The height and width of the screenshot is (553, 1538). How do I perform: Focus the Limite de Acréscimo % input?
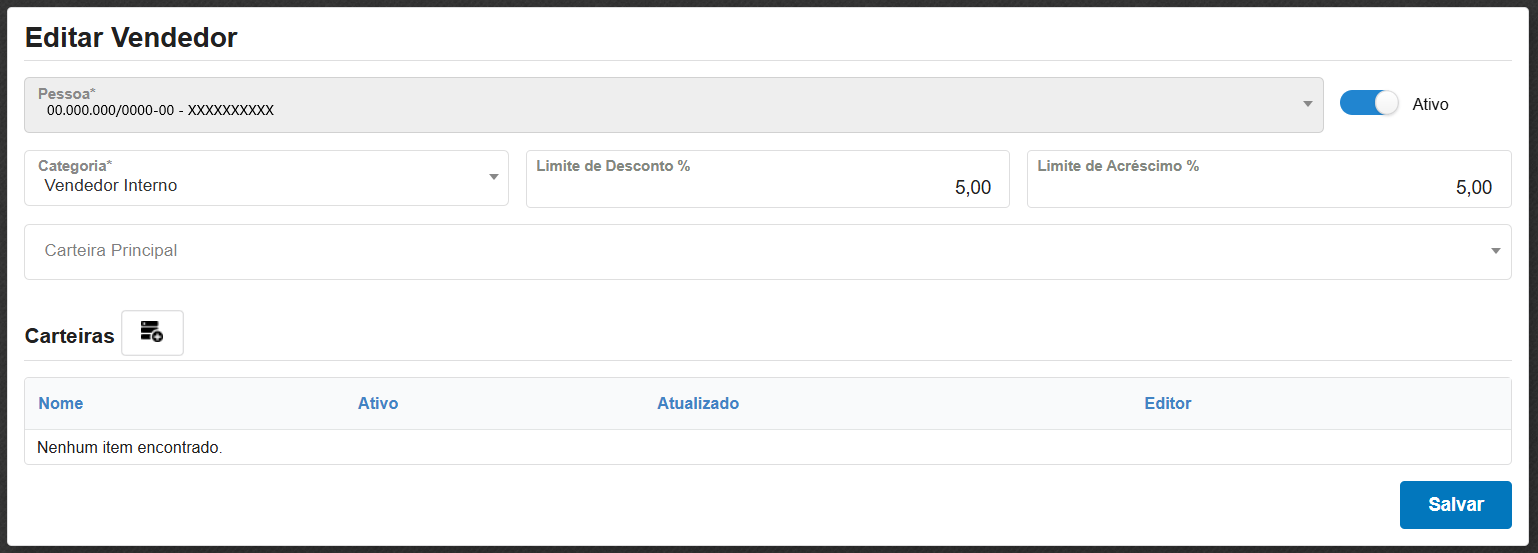pyautogui.click(x=1268, y=187)
